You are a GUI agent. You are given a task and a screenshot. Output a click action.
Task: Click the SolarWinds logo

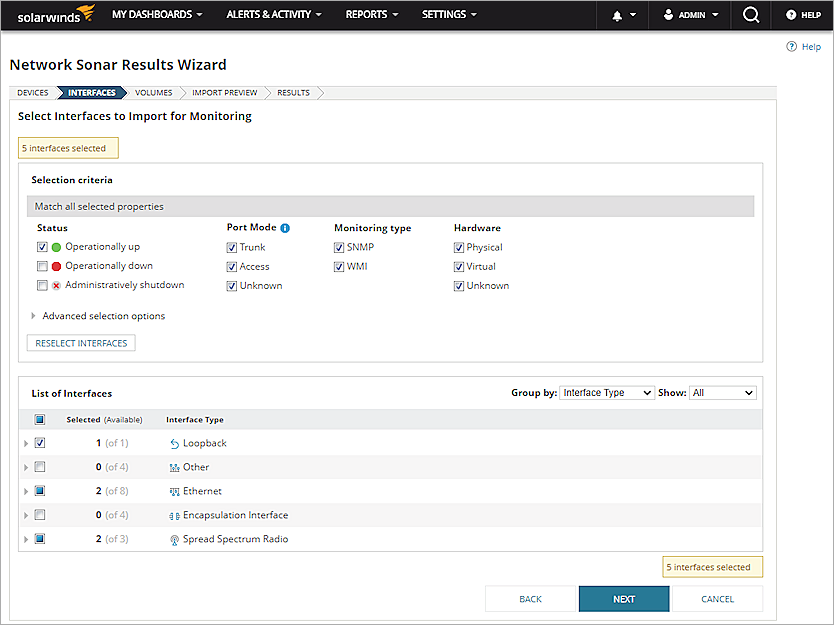click(55, 14)
